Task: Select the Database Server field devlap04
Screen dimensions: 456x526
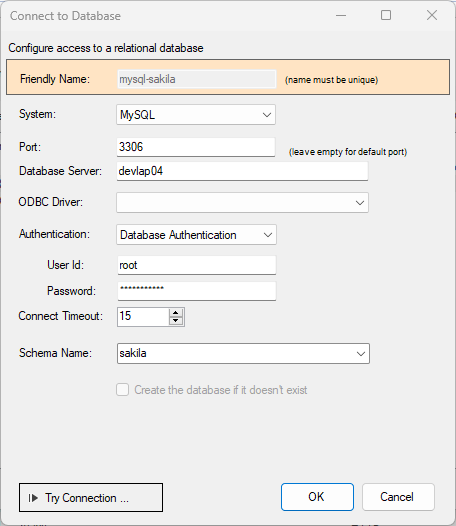Action: point(242,171)
